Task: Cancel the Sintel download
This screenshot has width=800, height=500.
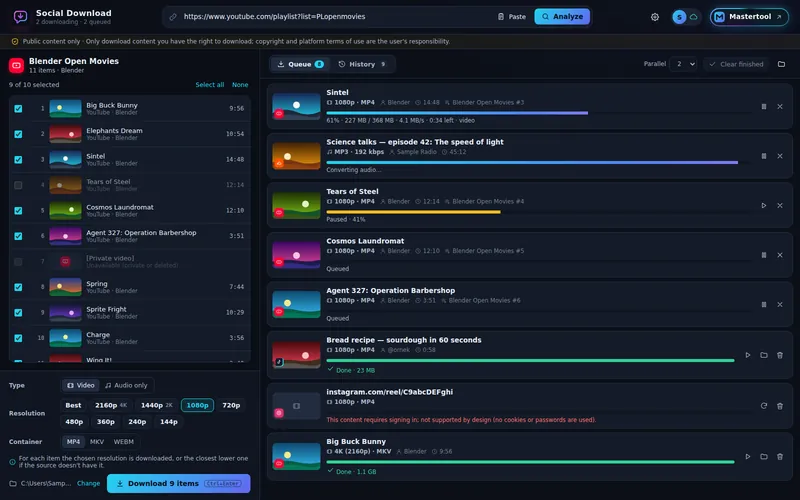Action: coord(780,107)
